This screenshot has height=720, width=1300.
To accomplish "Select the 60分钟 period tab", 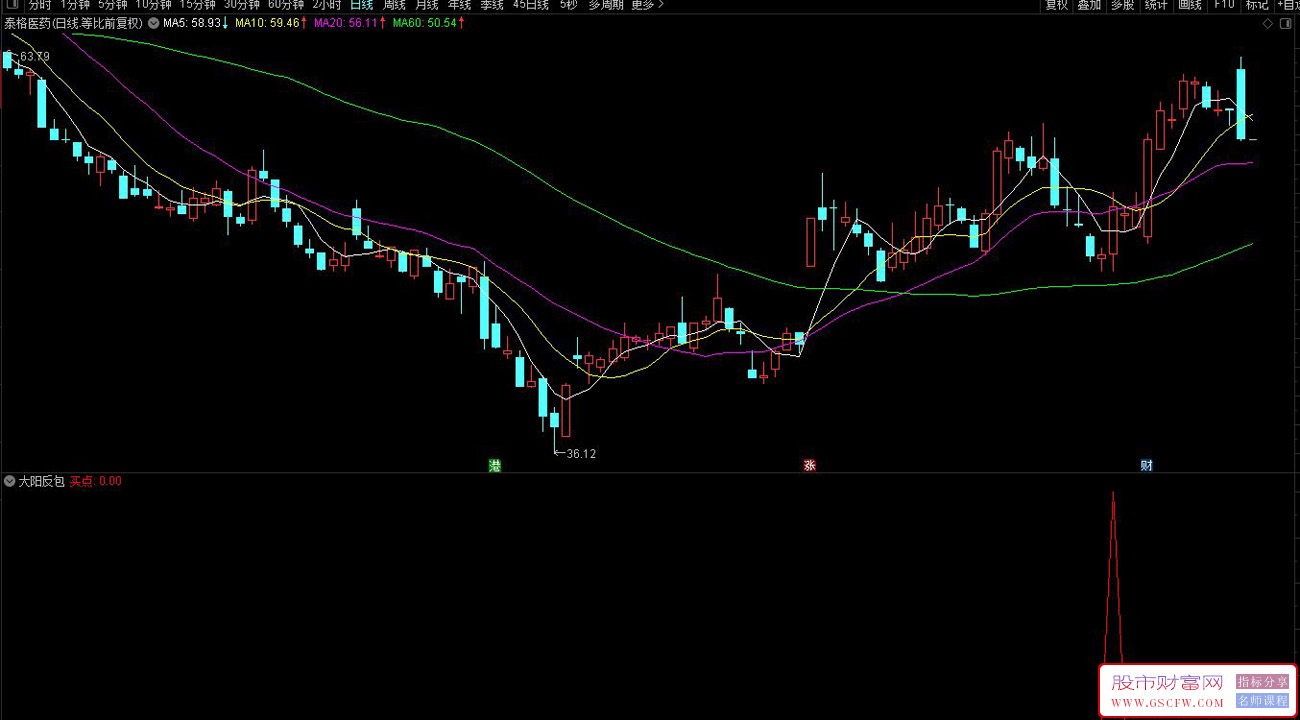I will point(285,5).
